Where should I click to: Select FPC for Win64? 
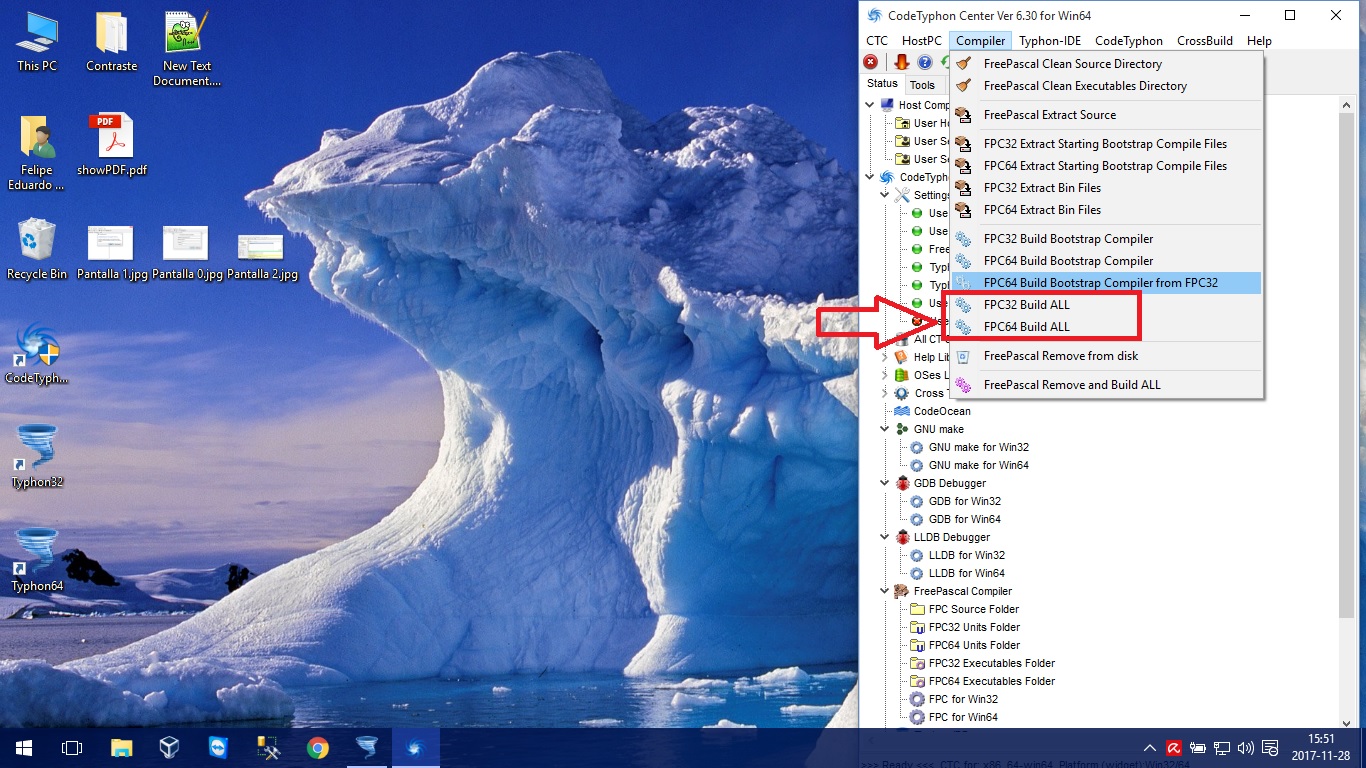962,717
